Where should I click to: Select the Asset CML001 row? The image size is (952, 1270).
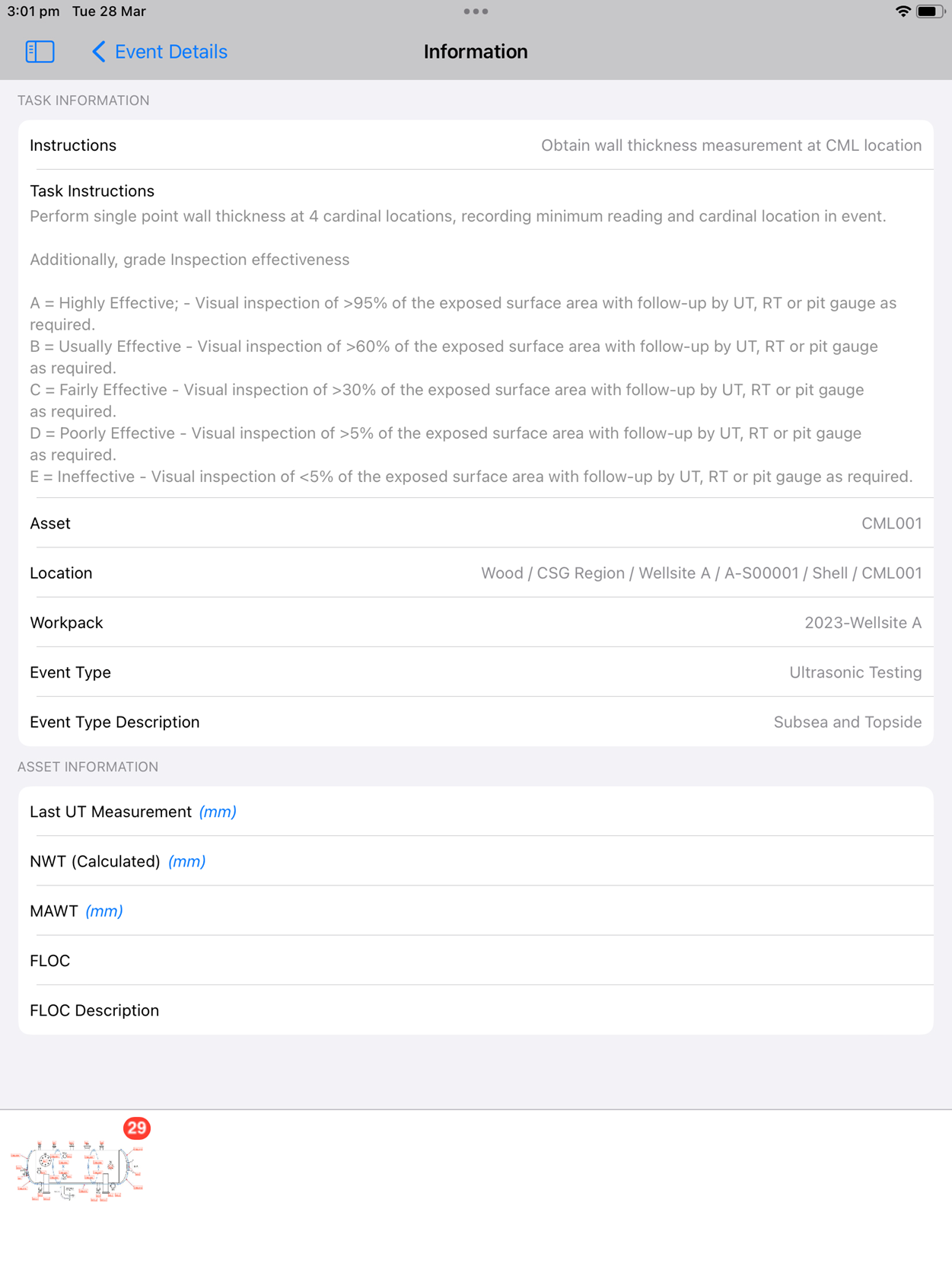click(476, 523)
